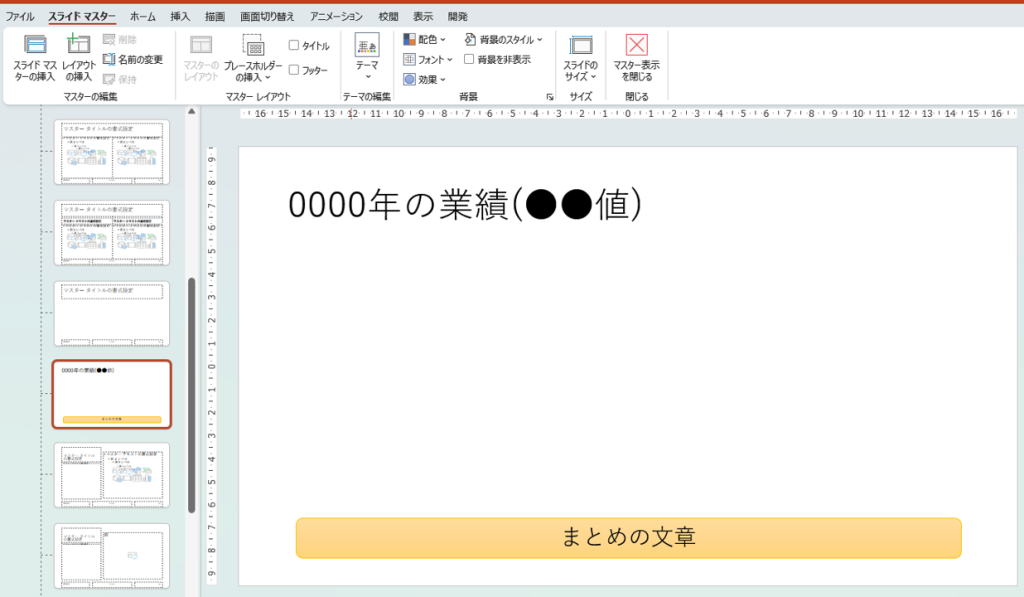Switch to the ホーム tab
Image resolution: width=1024 pixels, height=597 pixels.
click(143, 17)
